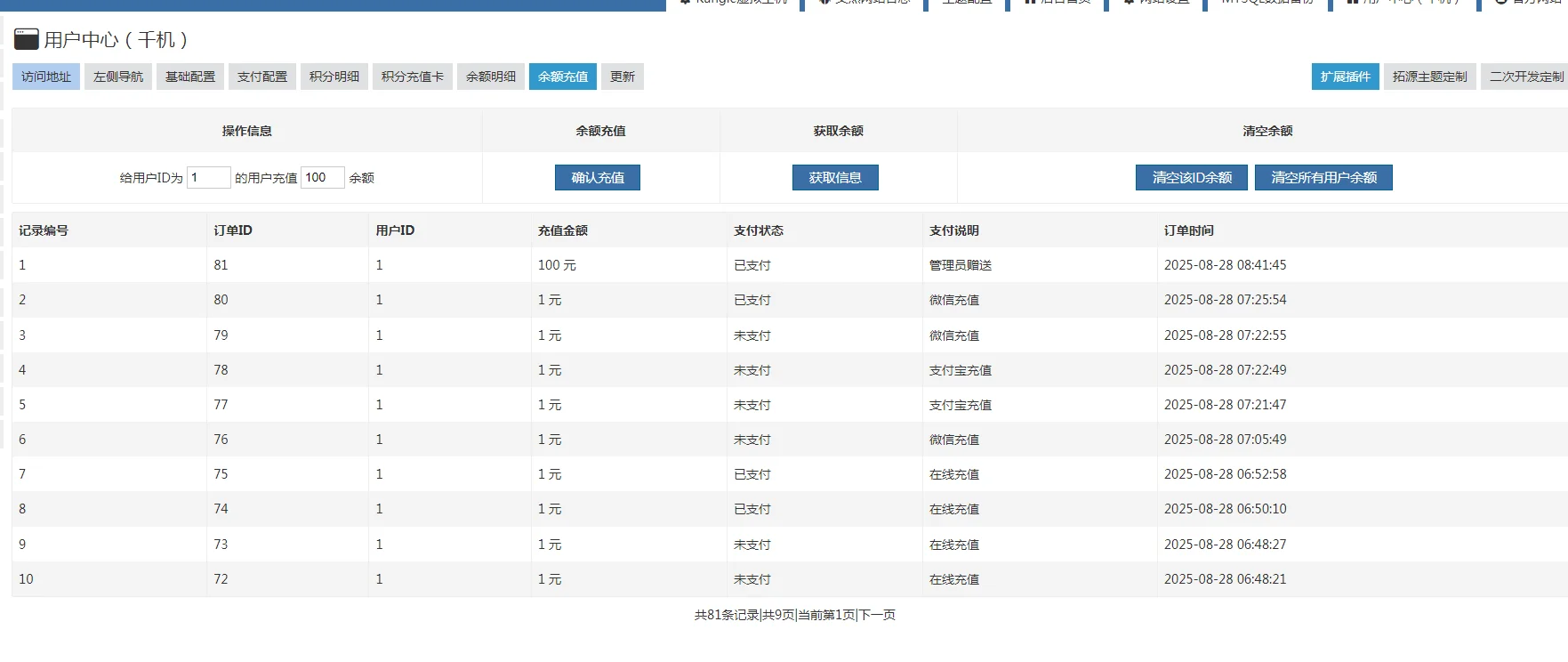The width and height of the screenshot is (1568, 662).
Task: Click 已支付 status in order 75 row
Action: (752, 474)
